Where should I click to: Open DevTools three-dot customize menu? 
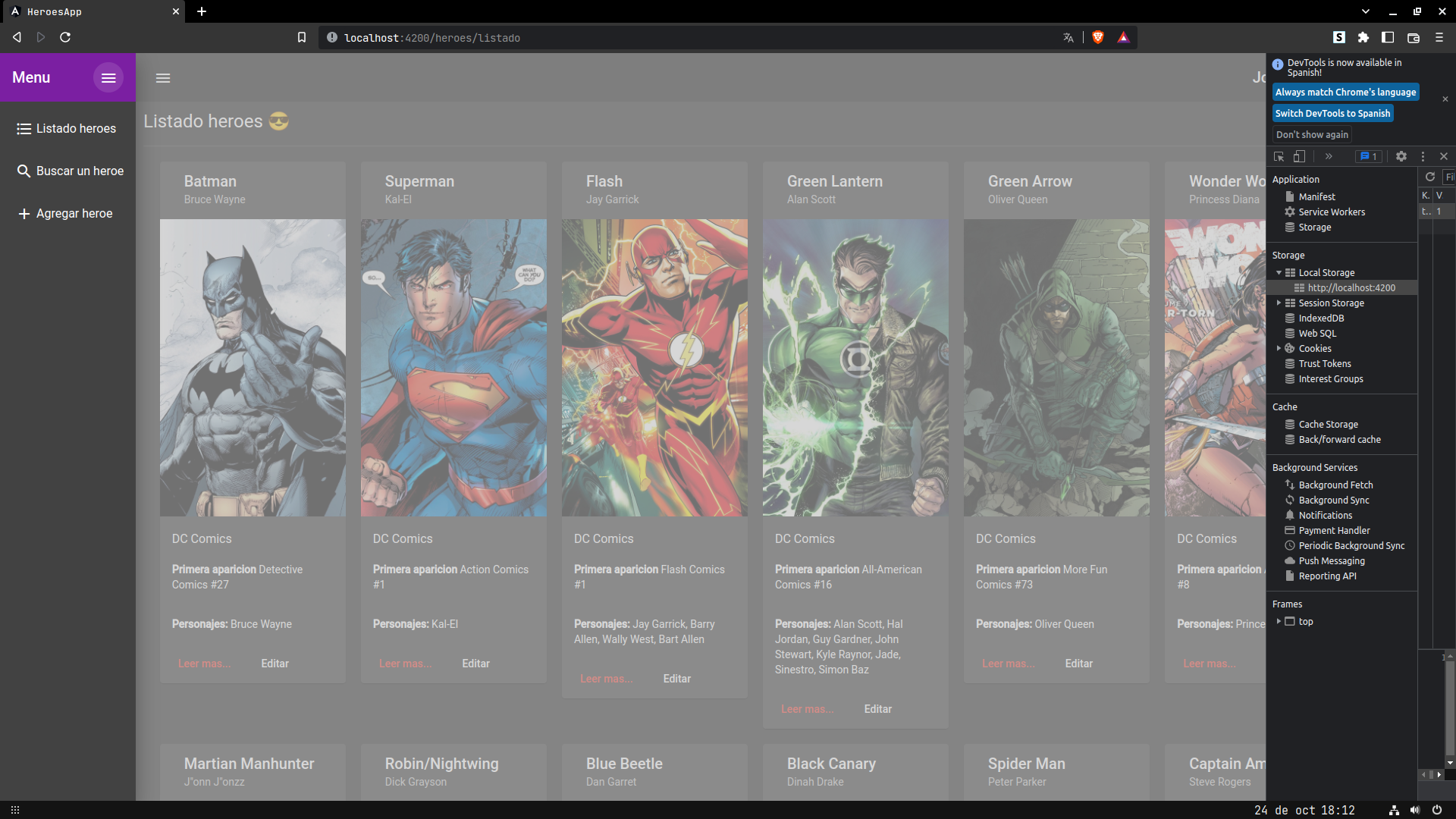(x=1423, y=156)
